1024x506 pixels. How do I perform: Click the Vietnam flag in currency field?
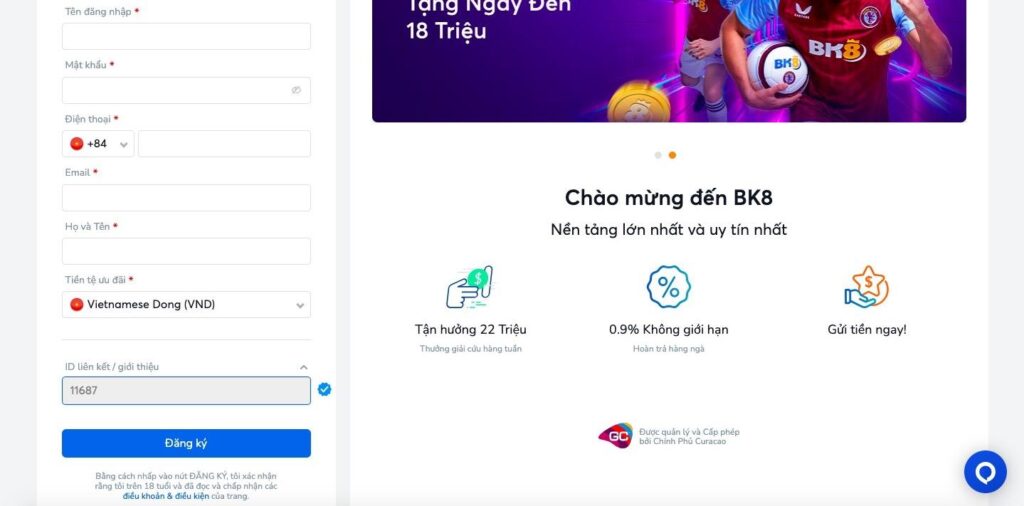[77, 304]
